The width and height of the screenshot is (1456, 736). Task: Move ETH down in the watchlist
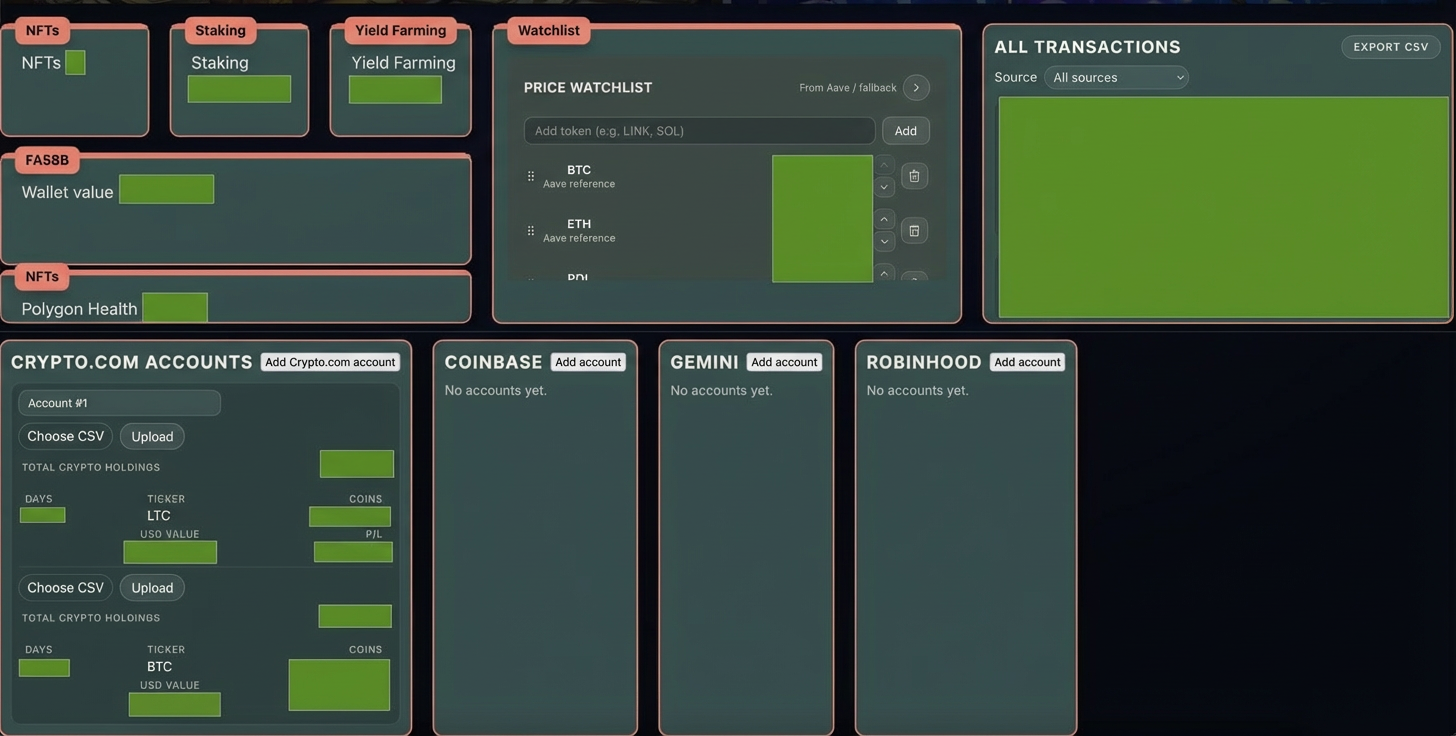(x=884, y=241)
